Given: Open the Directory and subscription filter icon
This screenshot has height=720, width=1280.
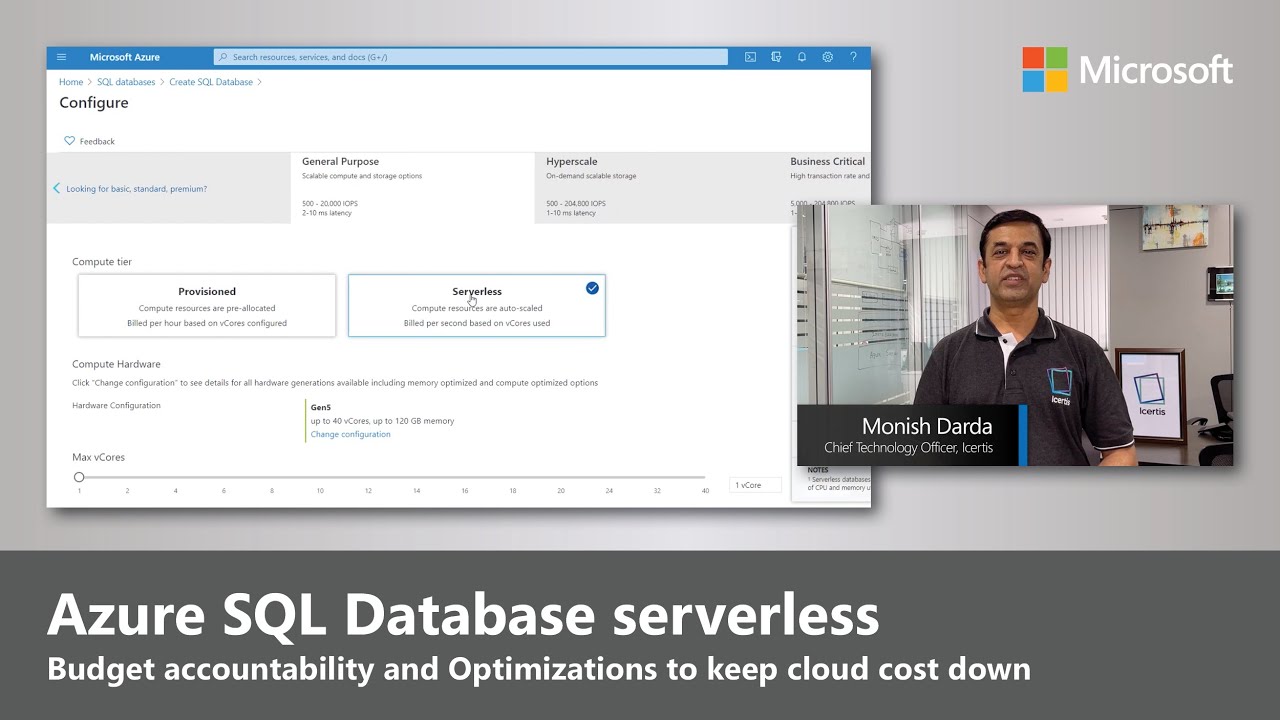Looking at the screenshot, I should click(776, 57).
